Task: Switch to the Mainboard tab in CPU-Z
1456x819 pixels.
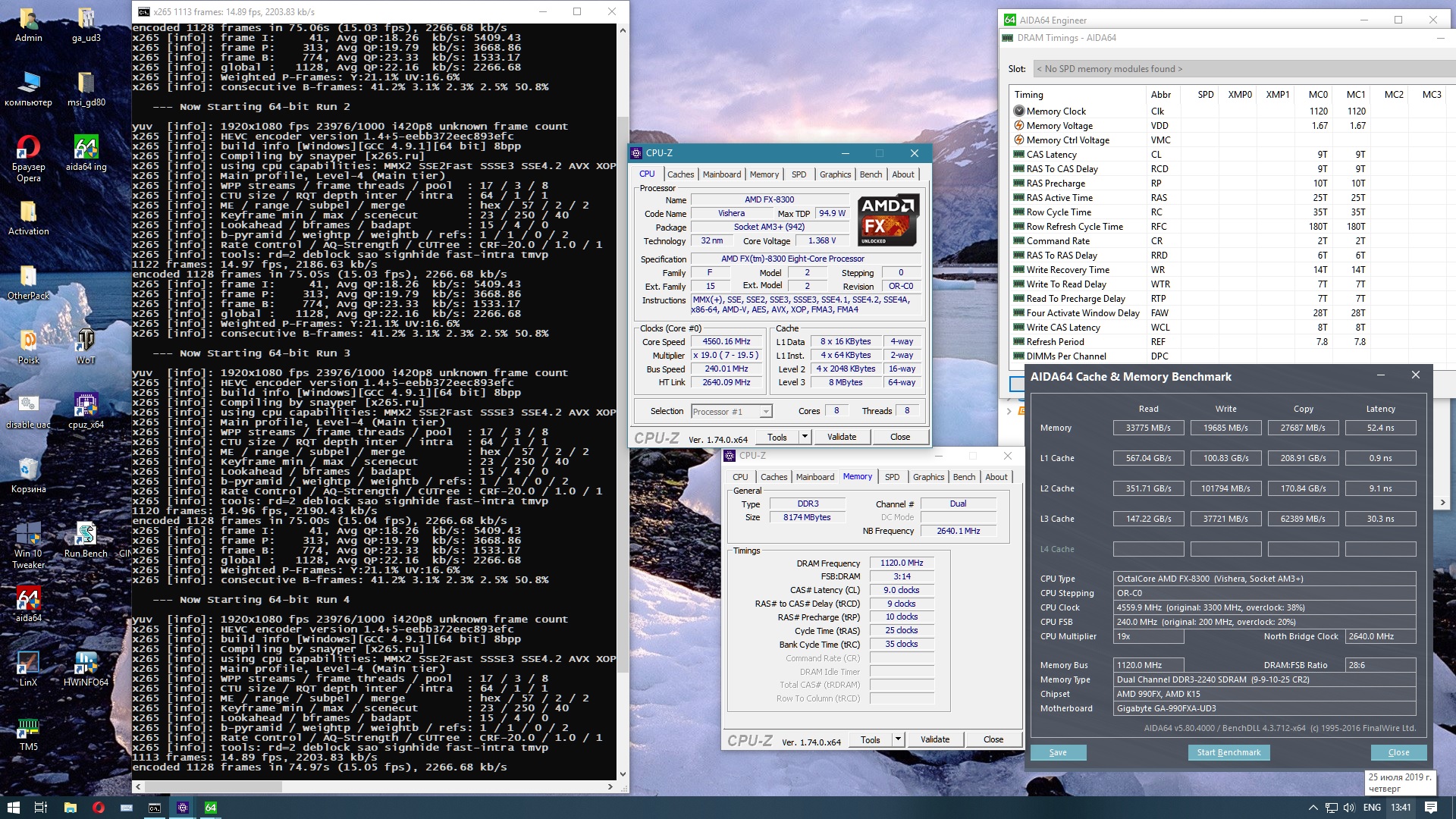Action: point(721,174)
